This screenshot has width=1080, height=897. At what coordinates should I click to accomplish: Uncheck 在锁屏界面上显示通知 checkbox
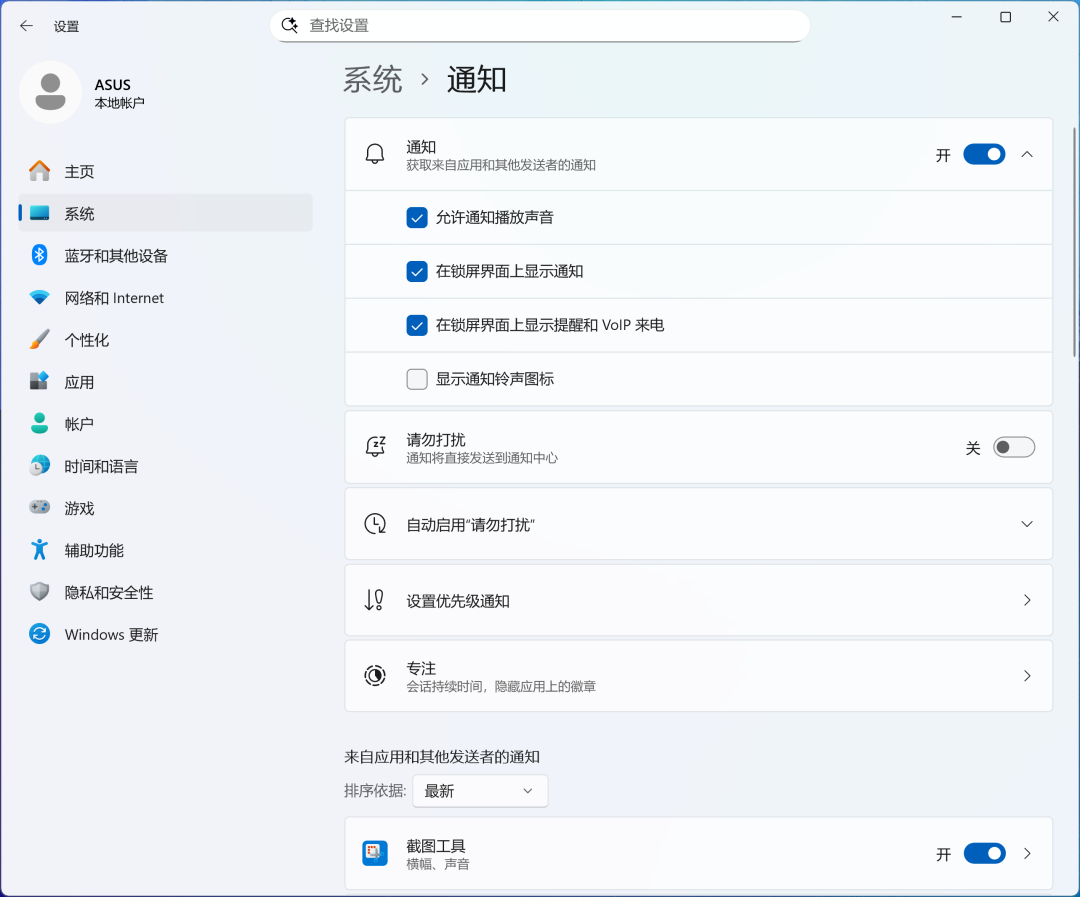(x=417, y=271)
